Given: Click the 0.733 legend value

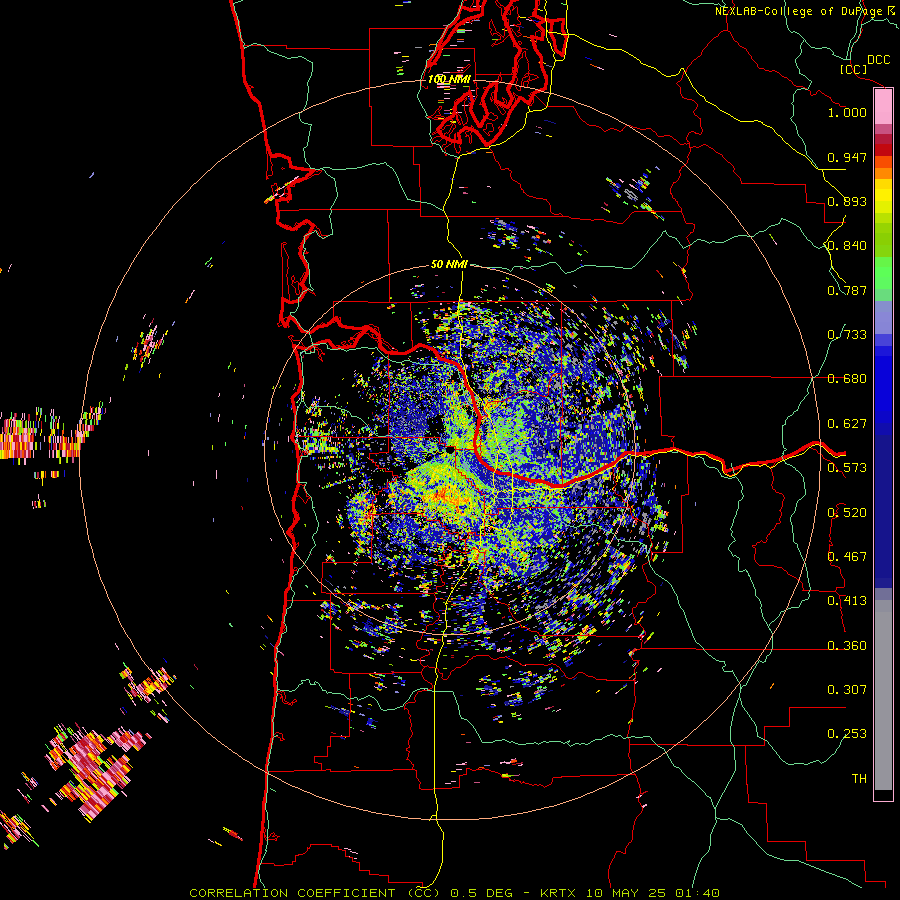Looking at the screenshot, I should click(847, 335).
